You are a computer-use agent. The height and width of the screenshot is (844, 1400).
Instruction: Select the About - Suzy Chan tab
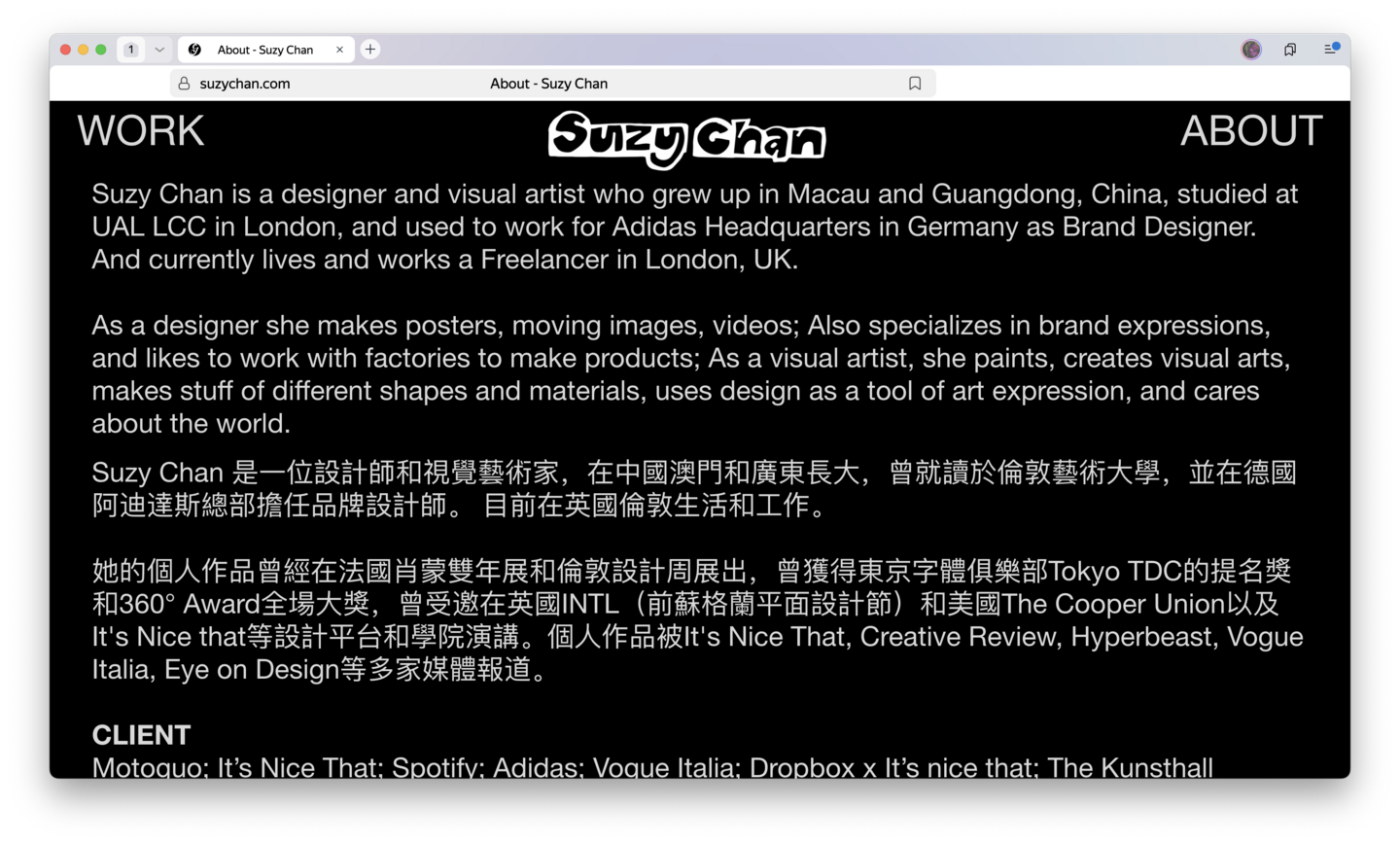[265, 50]
